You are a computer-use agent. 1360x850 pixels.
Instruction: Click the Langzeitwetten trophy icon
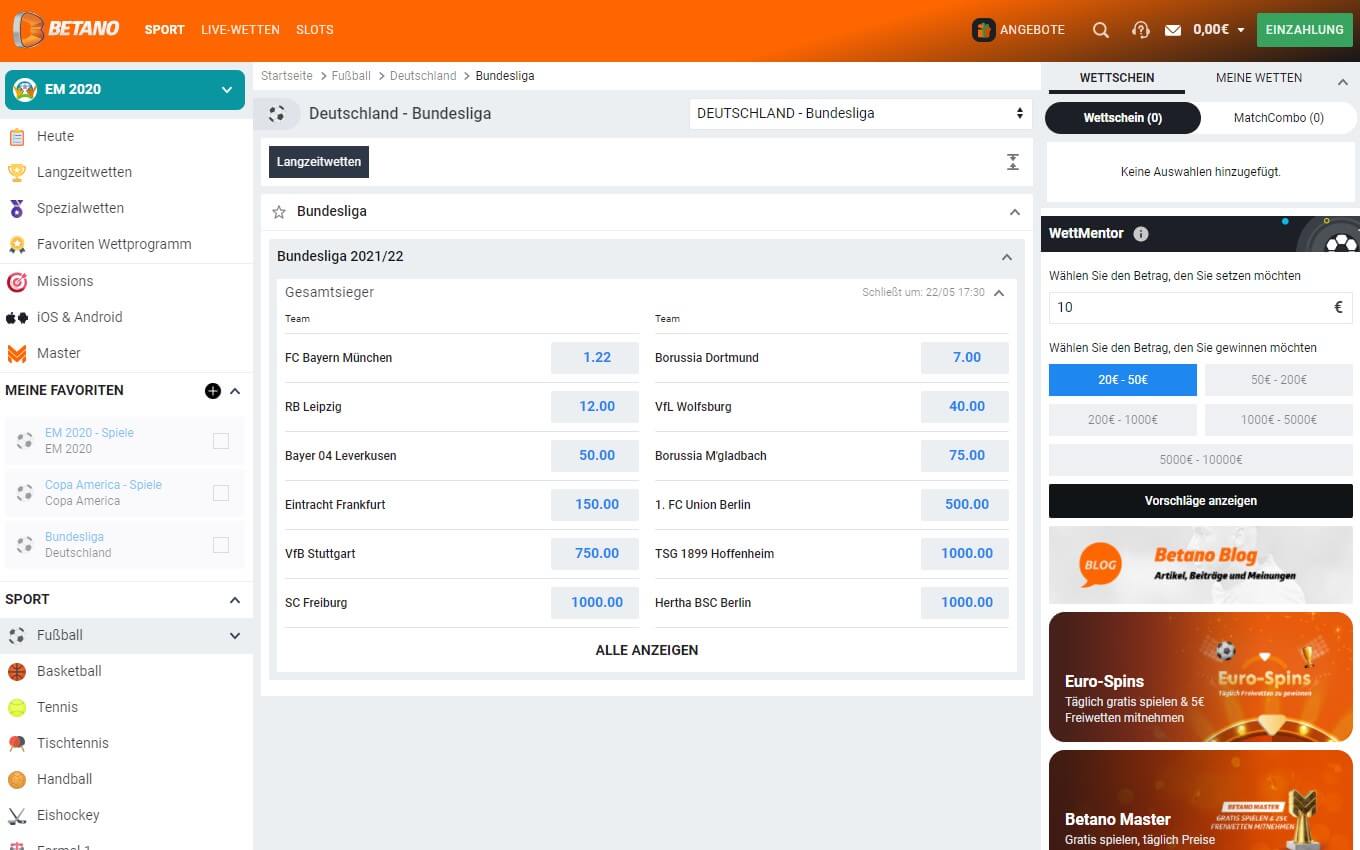[x=17, y=172]
